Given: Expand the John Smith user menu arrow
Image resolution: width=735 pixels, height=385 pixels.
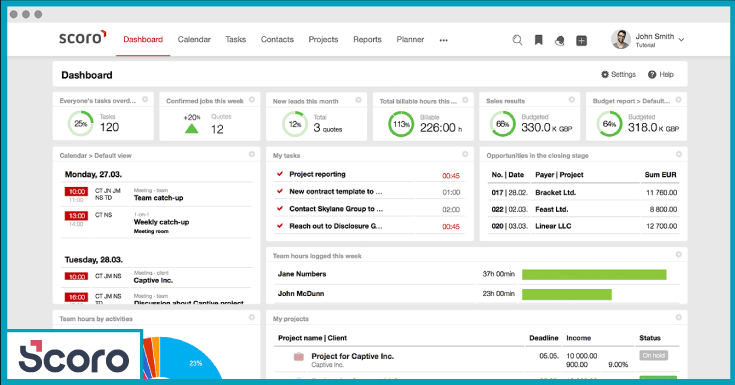Looking at the screenshot, I should (x=681, y=40).
